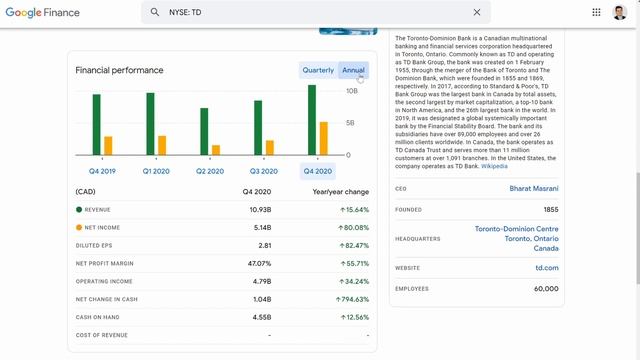This screenshot has width=640, height=360.
Task: Click the Q1 2020 orange net income bar
Action: pos(162,145)
